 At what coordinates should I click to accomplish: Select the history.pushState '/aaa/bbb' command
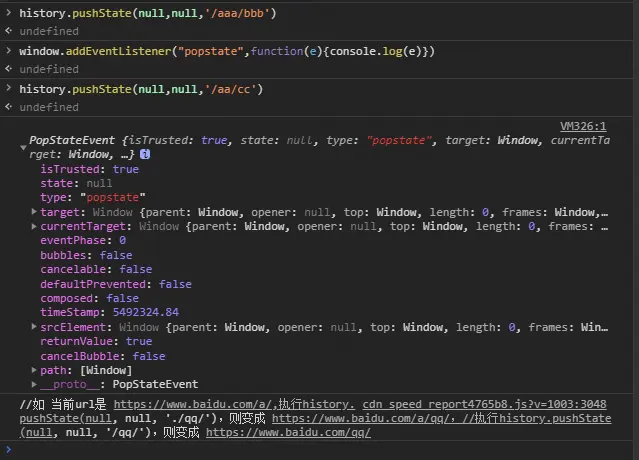[x=148, y=13]
